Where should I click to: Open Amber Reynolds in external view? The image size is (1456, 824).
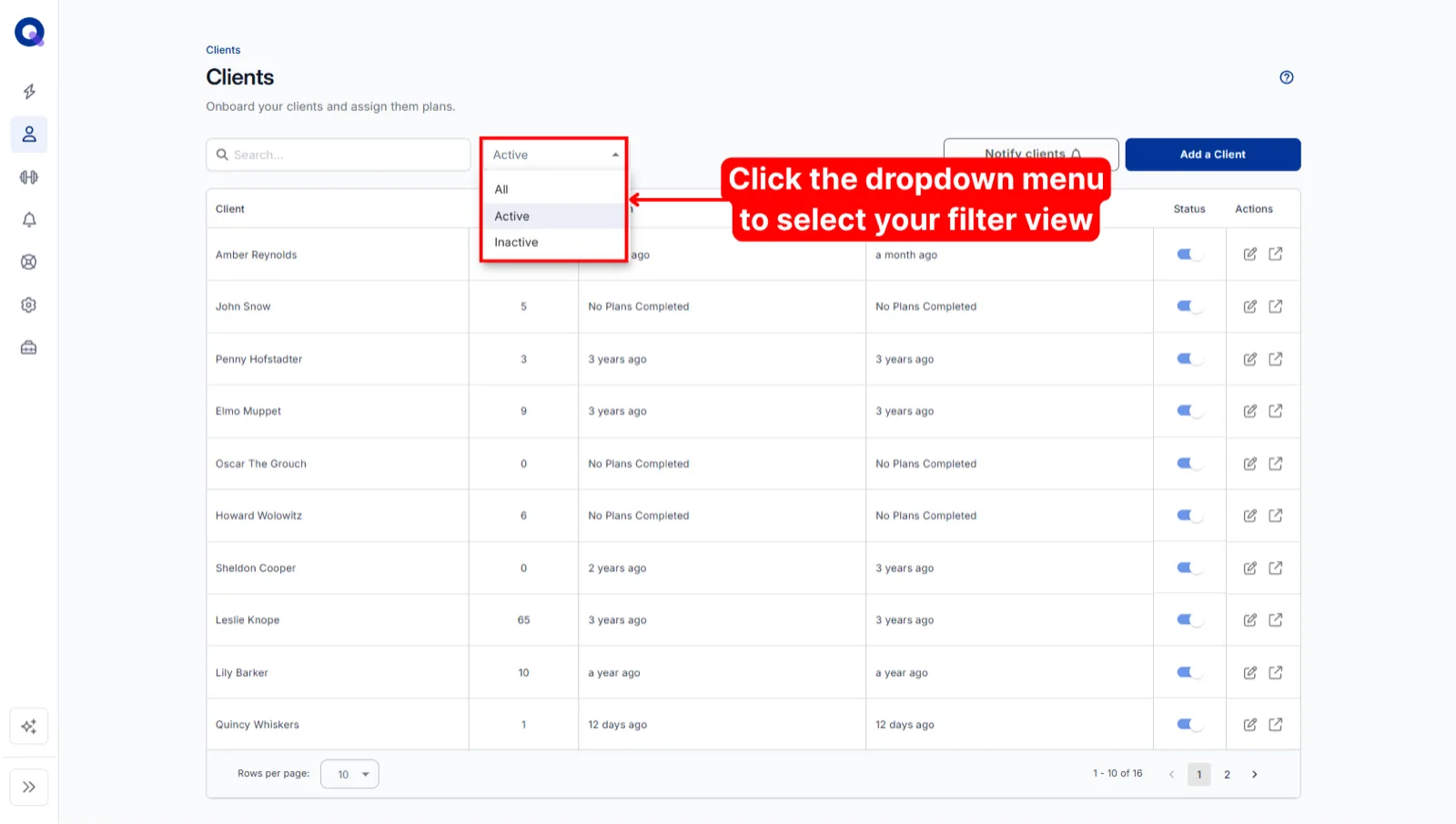[x=1276, y=255]
